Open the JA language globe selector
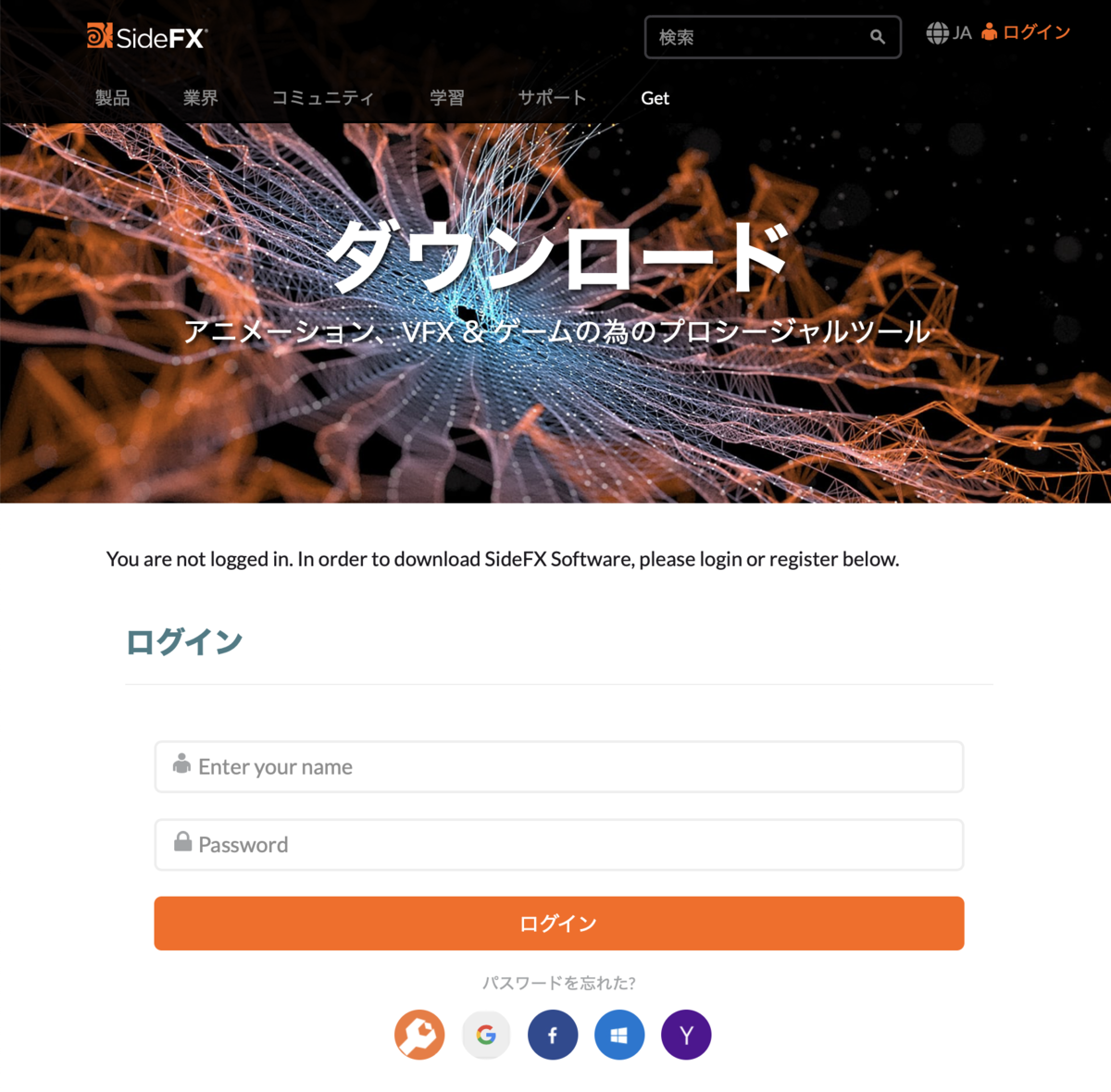Screen dimensions: 1111x1092 [x=949, y=33]
